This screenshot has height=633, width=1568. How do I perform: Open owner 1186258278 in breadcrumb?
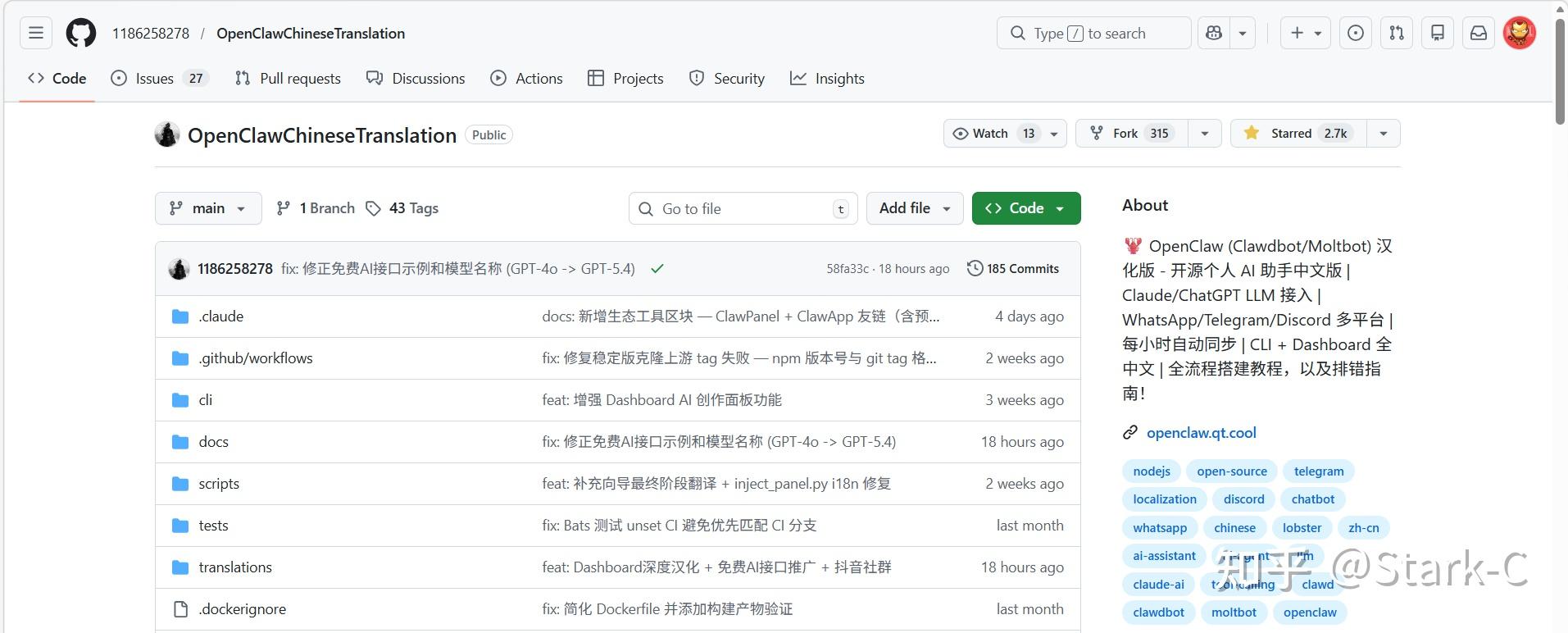(151, 34)
